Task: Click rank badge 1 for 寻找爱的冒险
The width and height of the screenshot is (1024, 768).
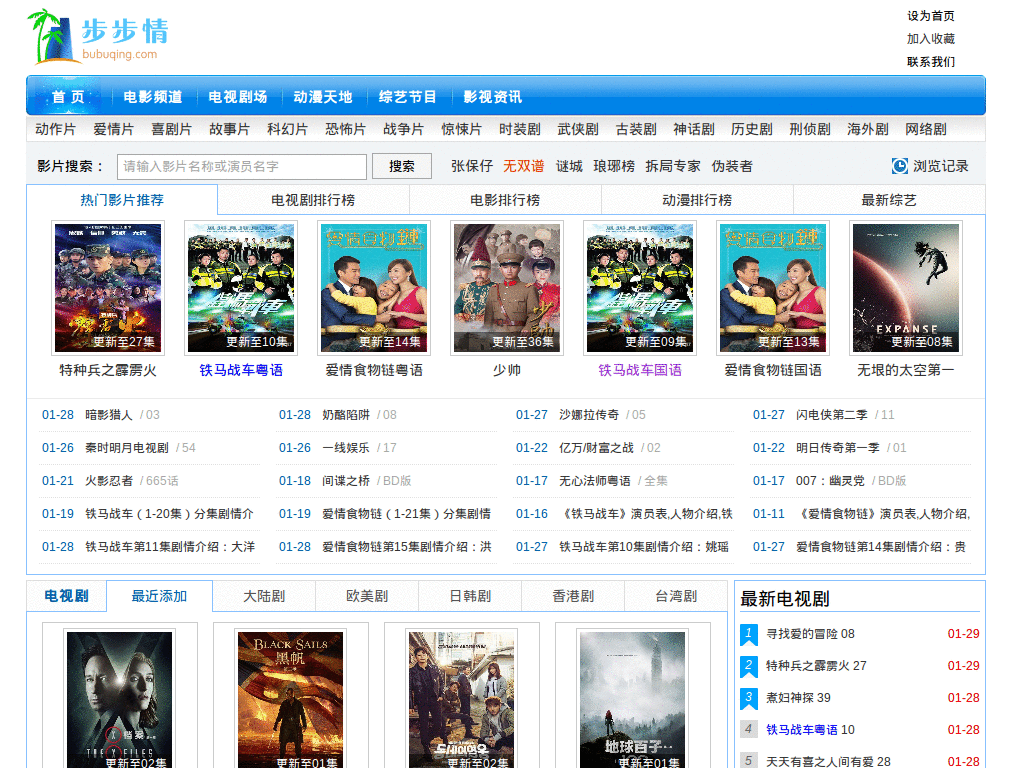Action: point(748,634)
